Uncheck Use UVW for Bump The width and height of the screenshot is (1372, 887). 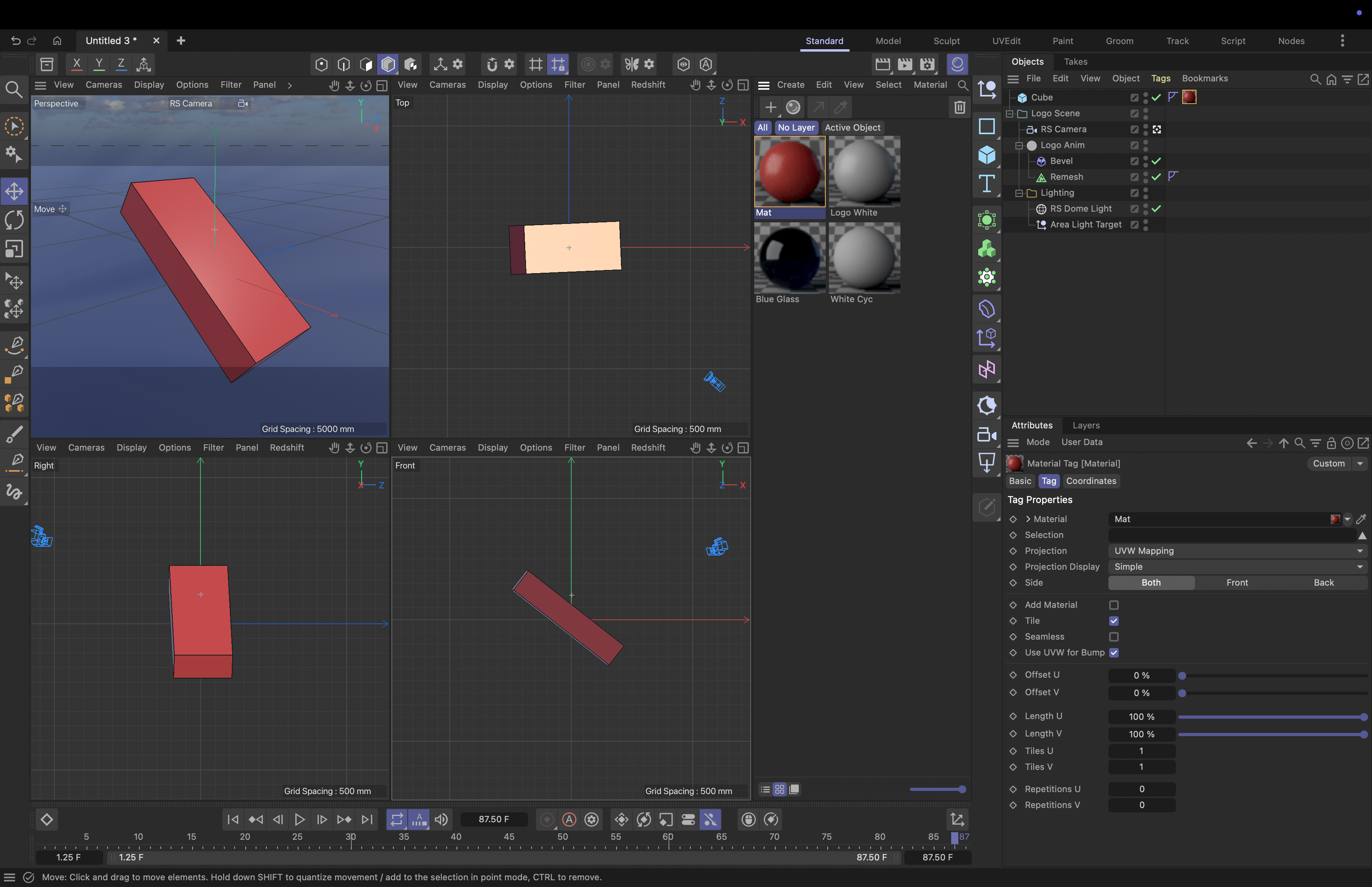(x=1114, y=653)
